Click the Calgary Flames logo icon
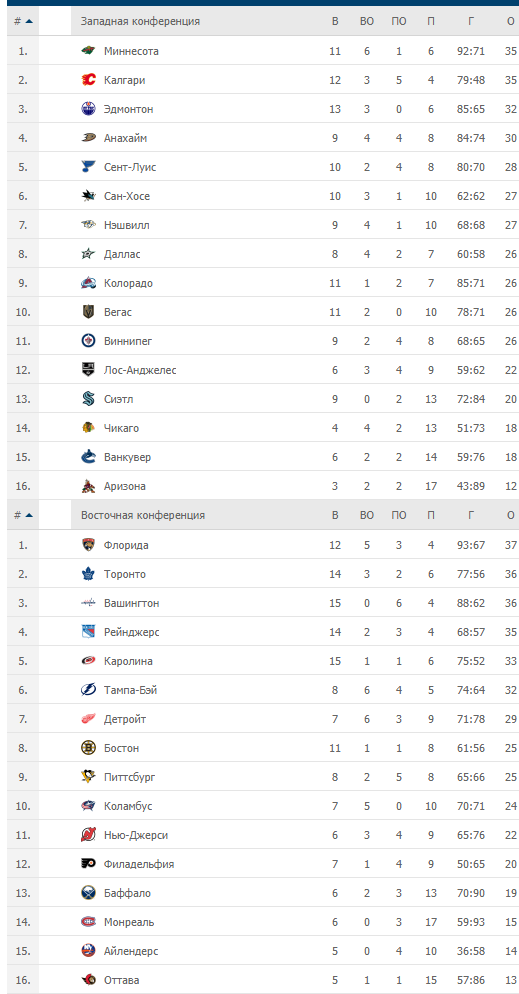 click(x=88, y=81)
